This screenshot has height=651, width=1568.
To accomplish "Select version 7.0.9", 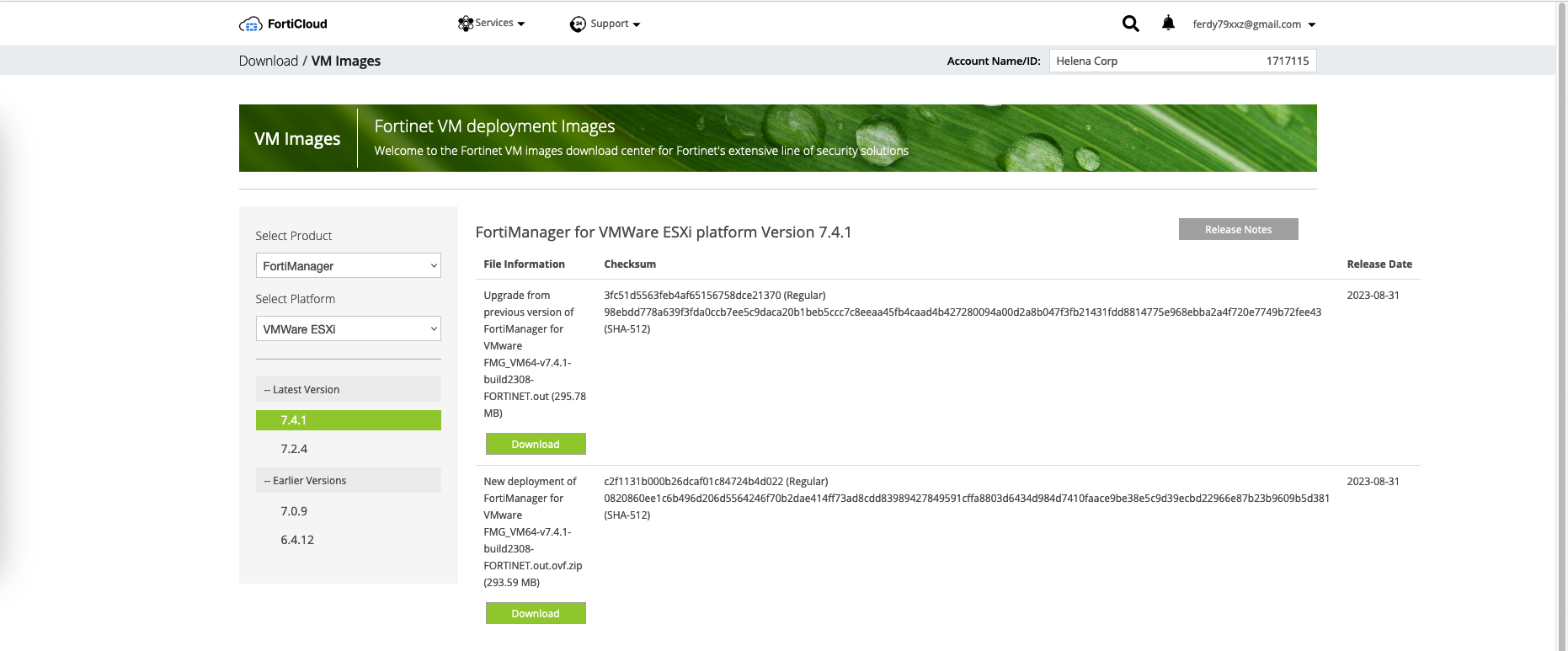I will click(294, 511).
